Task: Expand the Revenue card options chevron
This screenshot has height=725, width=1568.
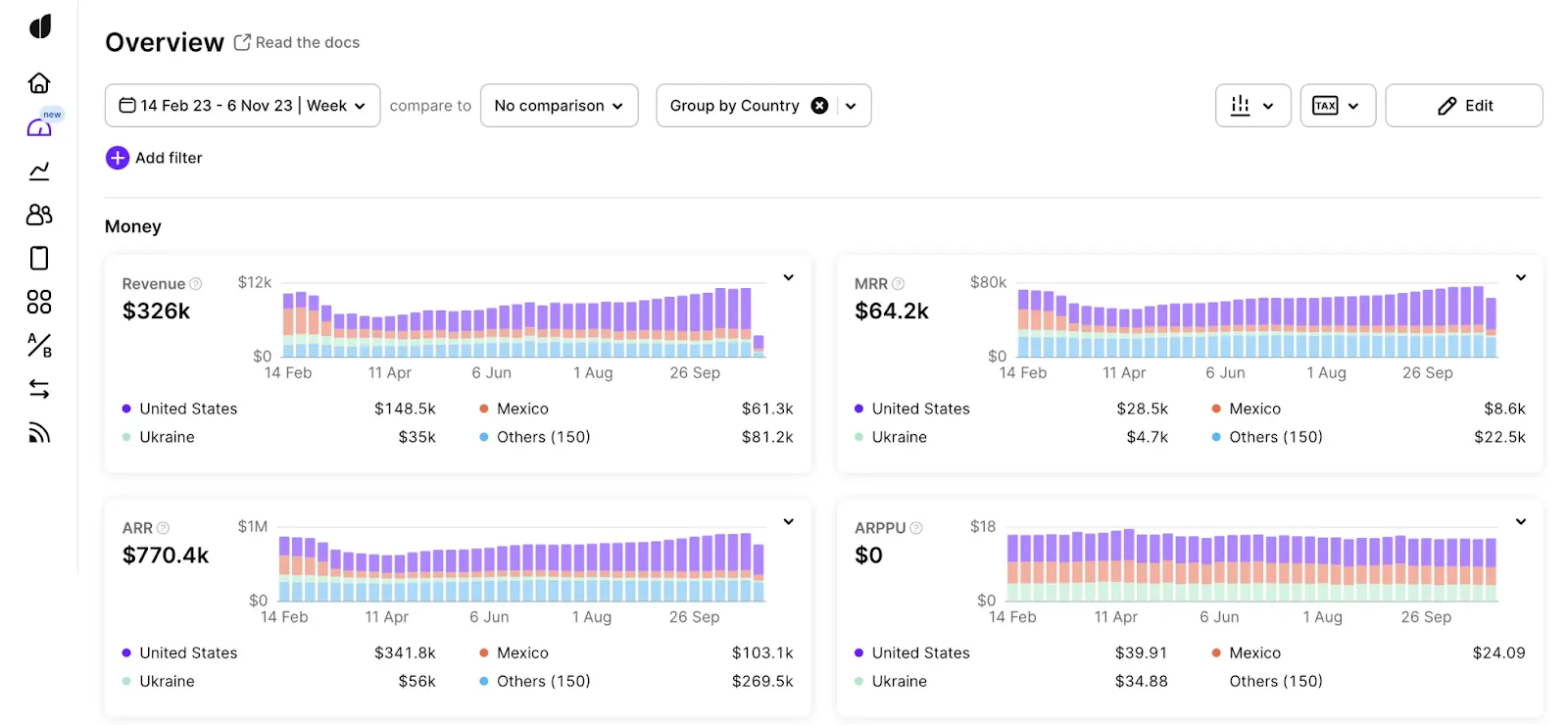Action: point(788,278)
